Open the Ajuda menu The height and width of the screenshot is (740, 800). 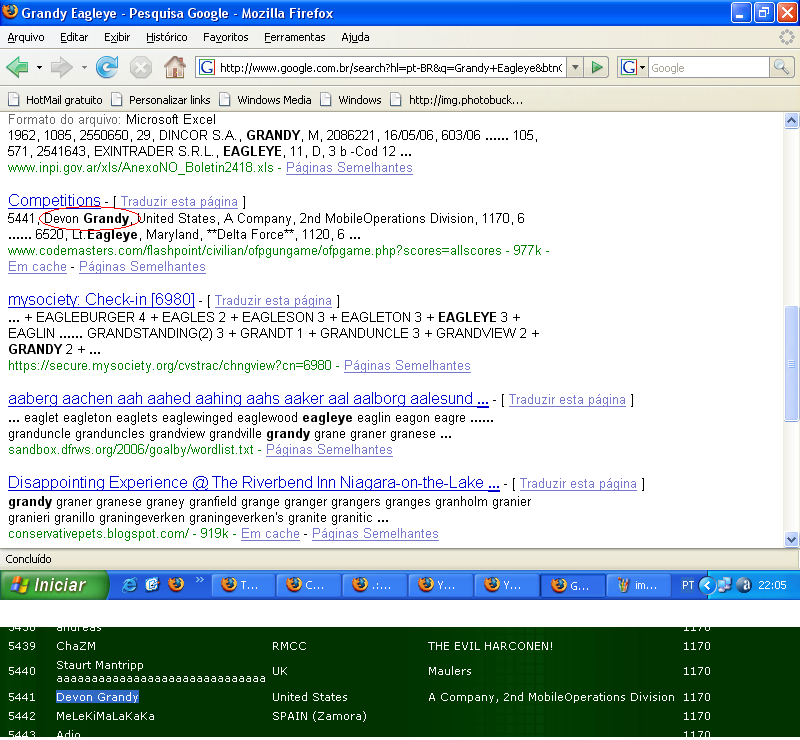pyautogui.click(x=355, y=37)
